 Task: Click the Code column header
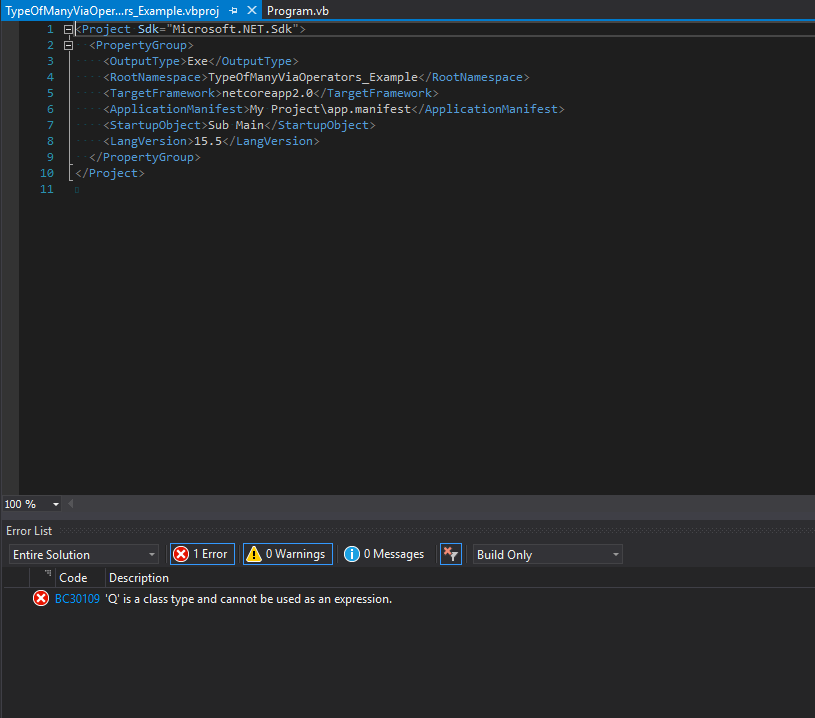point(73,577)
